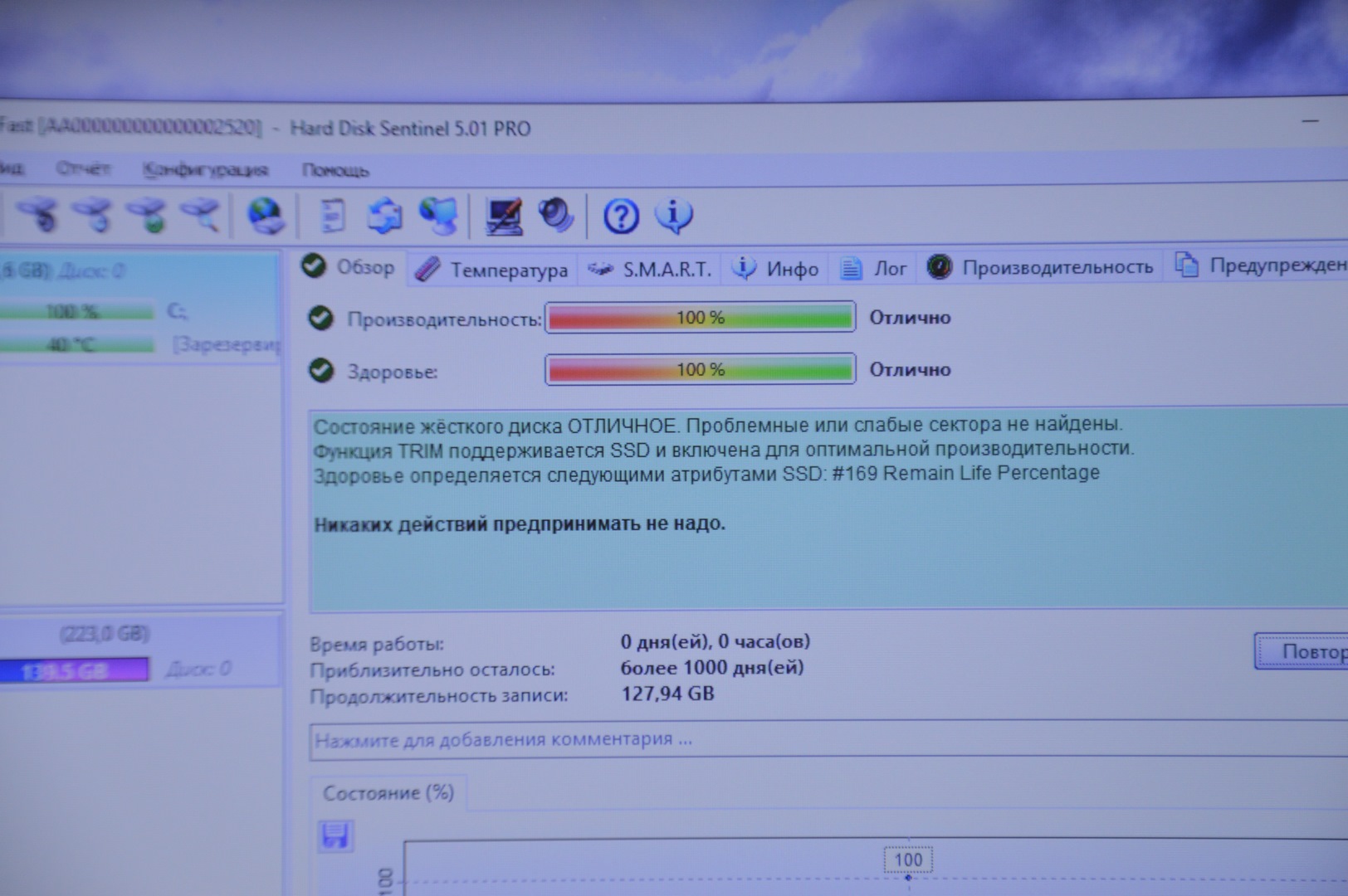Open the report document icon
This screenshot has height=896, width=1348.
[x=333, y=216]
